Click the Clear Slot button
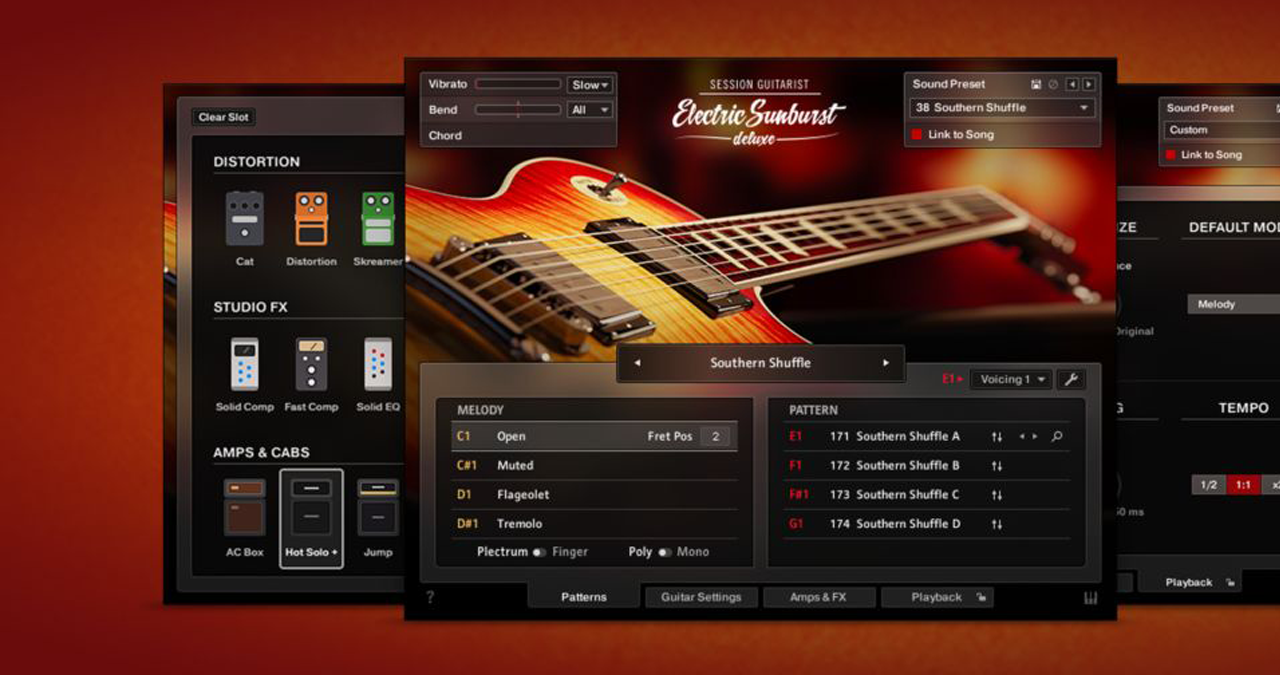The width and height of the screenshot is (1280, 675). 223,117
